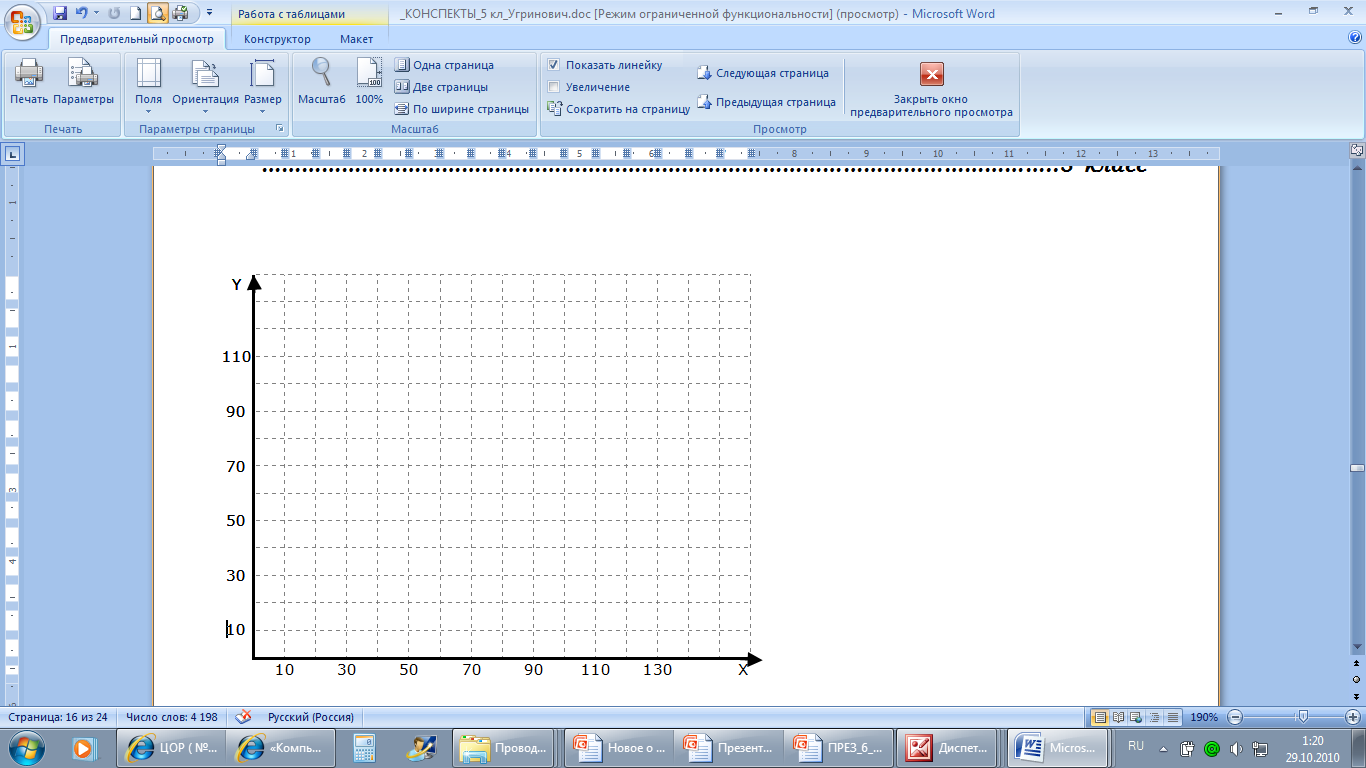
Task: Uncheck Показать линейку checkbox
Action: coord(553,65)
